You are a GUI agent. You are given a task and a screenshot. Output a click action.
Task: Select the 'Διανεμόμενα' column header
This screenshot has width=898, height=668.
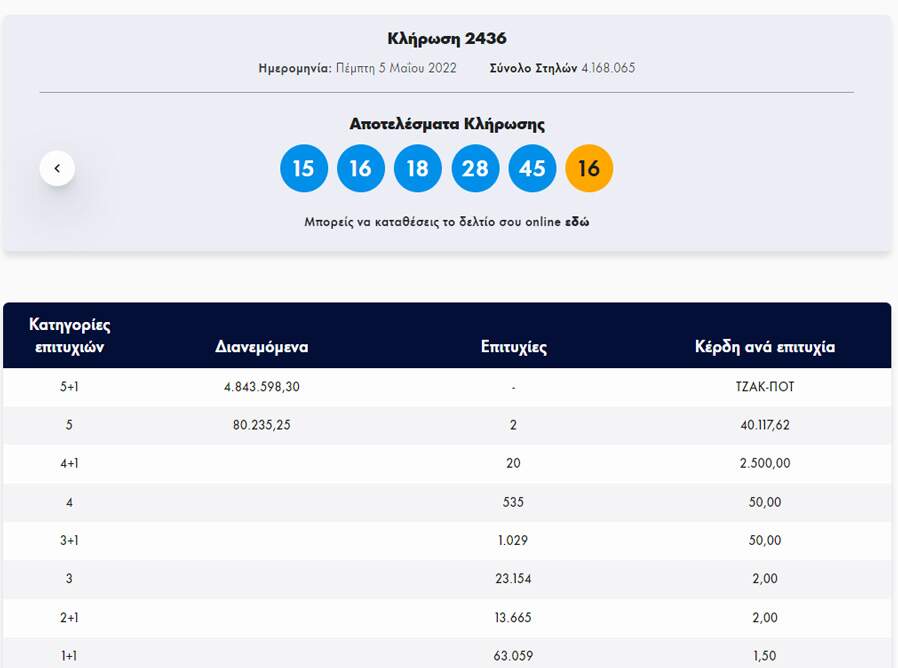261,347
